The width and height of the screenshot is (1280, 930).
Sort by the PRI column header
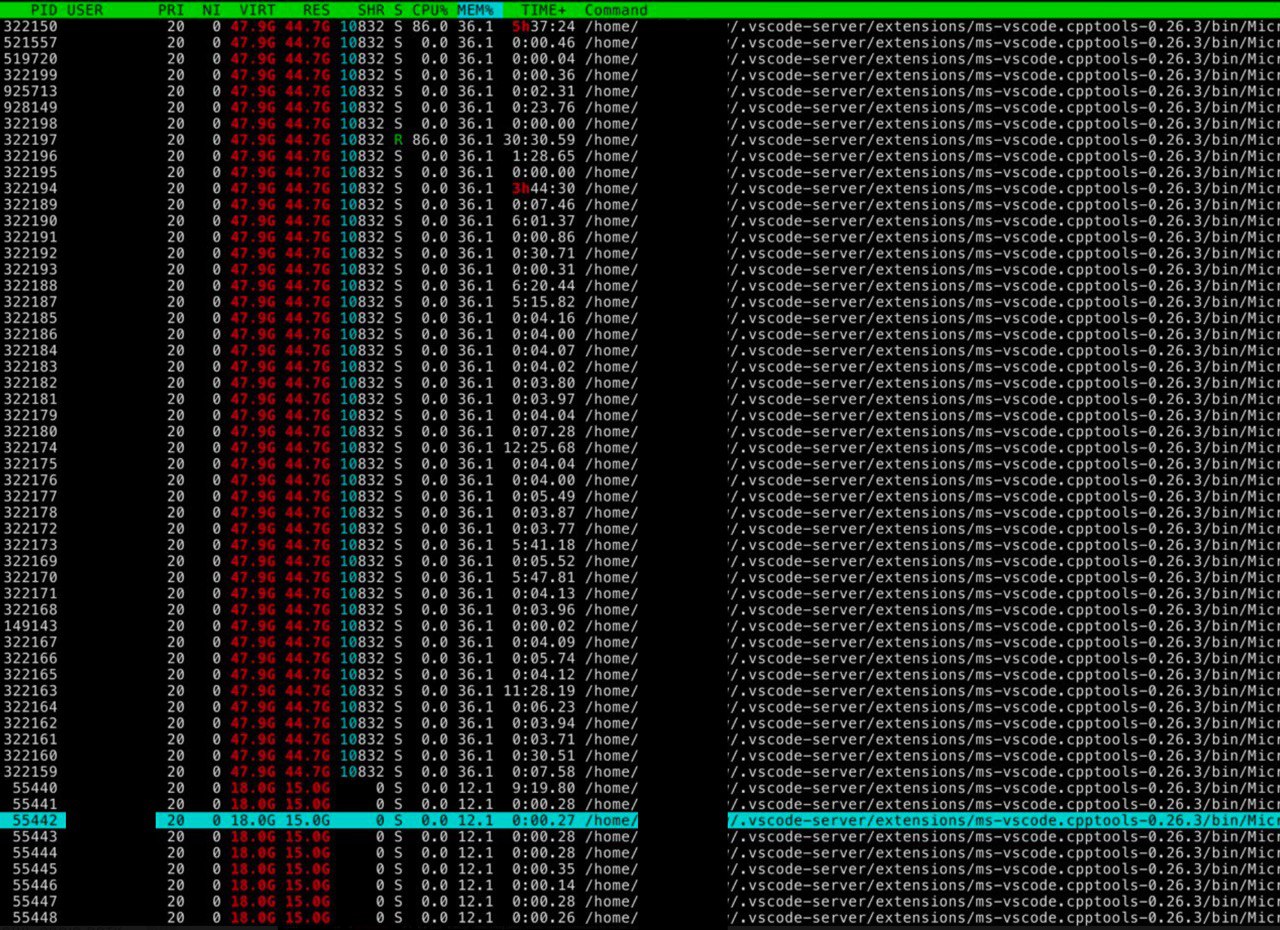[x=171, y=10]
